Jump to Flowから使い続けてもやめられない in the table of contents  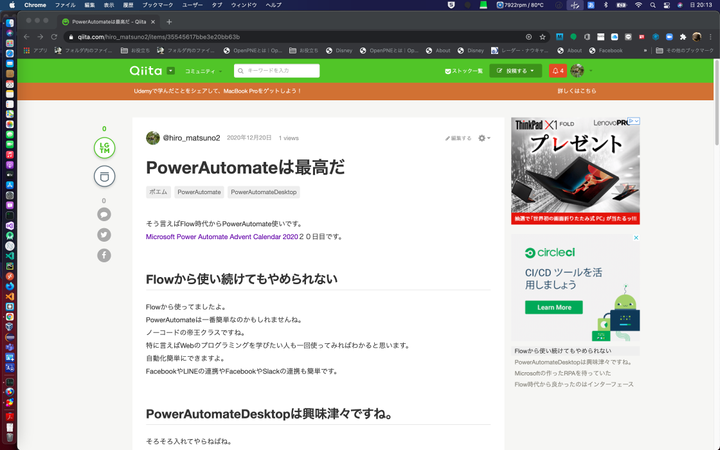point(562,351)
